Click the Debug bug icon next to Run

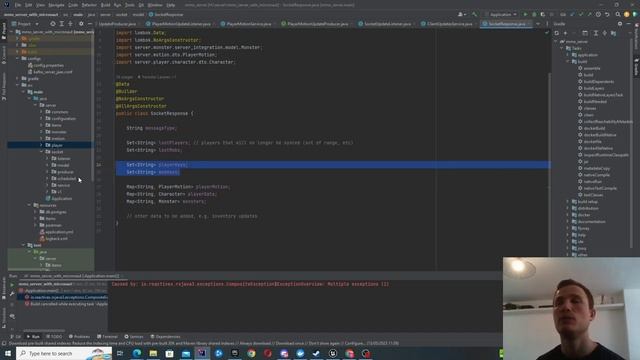point(534,14)
